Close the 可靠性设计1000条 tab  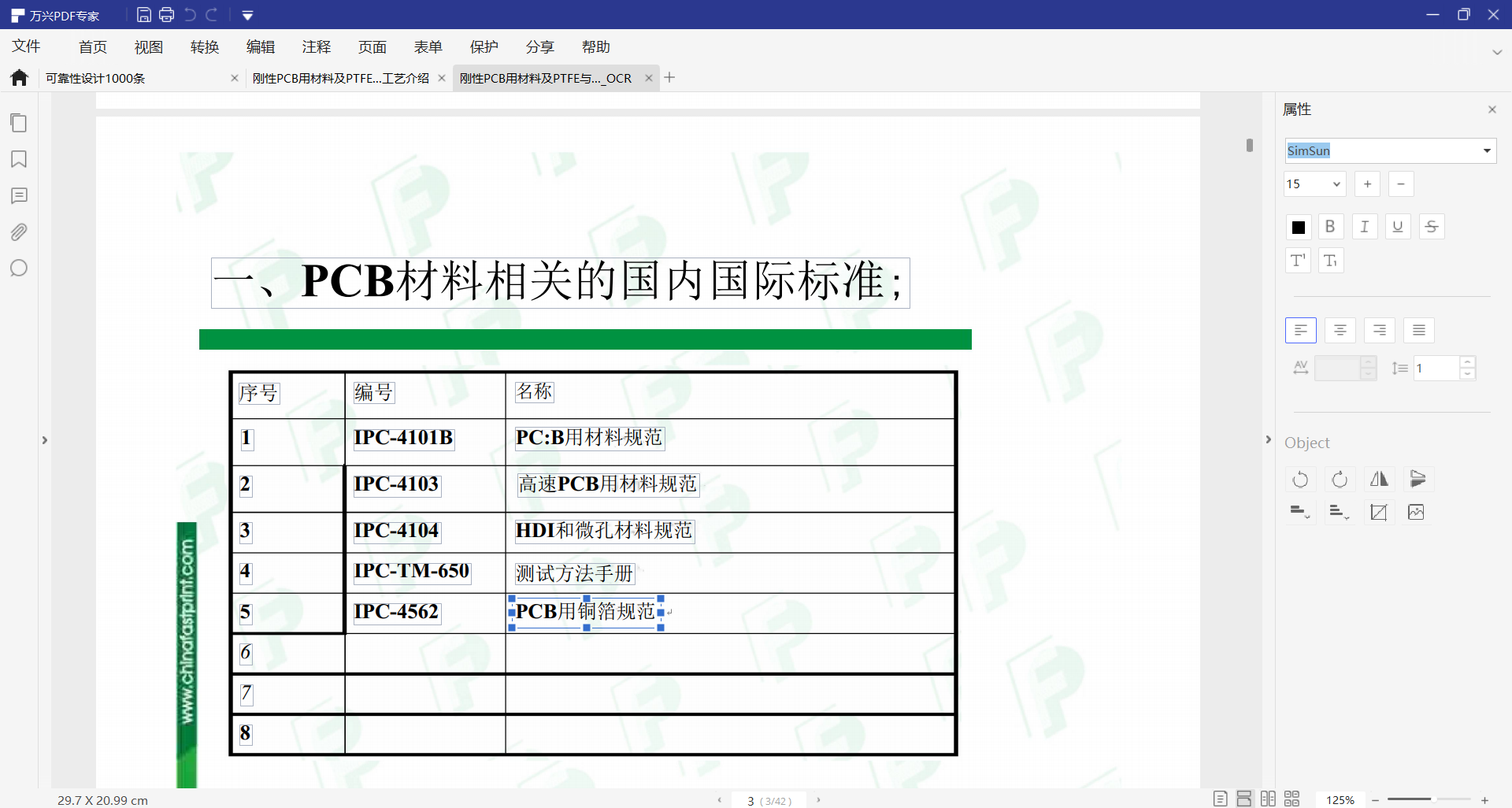point(234,78)
